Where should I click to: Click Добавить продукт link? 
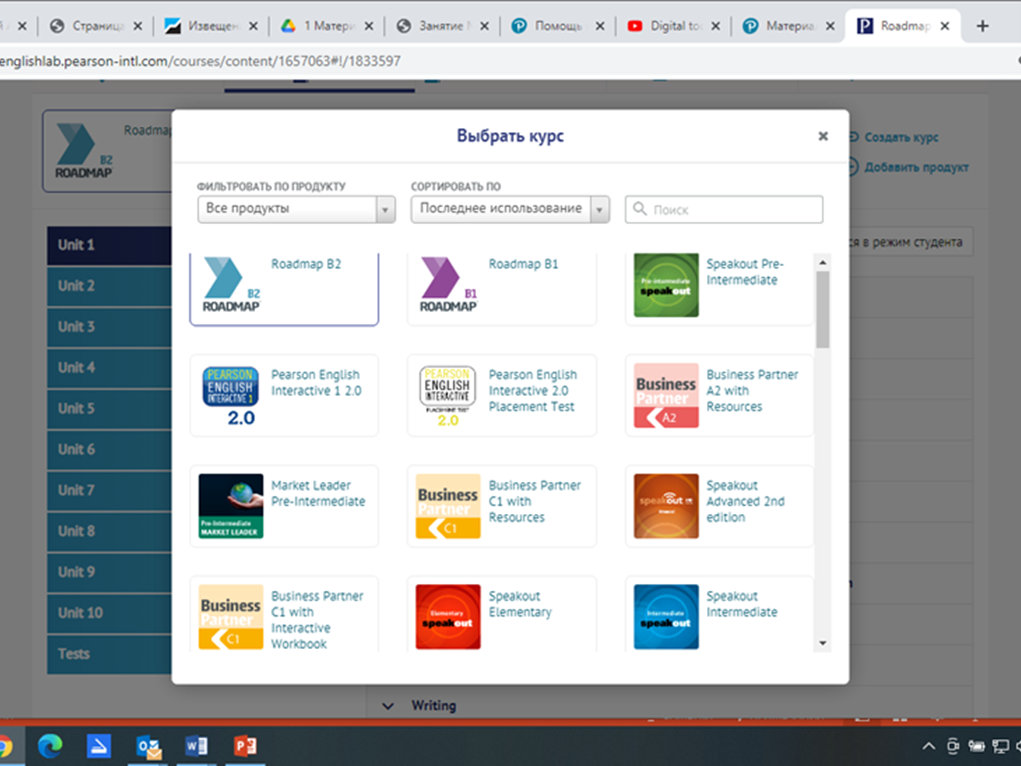tap(916, 167)
